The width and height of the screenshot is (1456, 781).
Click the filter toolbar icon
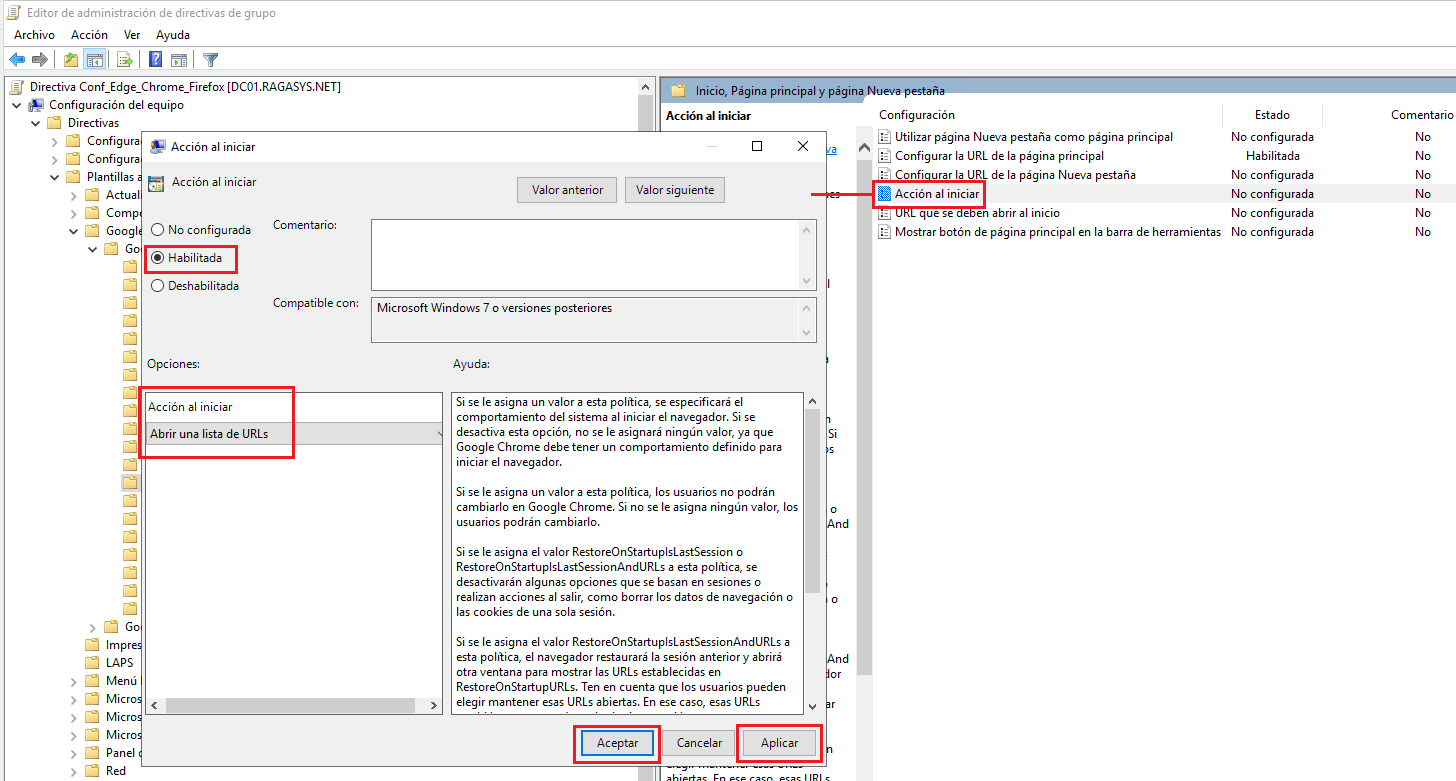pyautogui.click(x=210, y=59)
